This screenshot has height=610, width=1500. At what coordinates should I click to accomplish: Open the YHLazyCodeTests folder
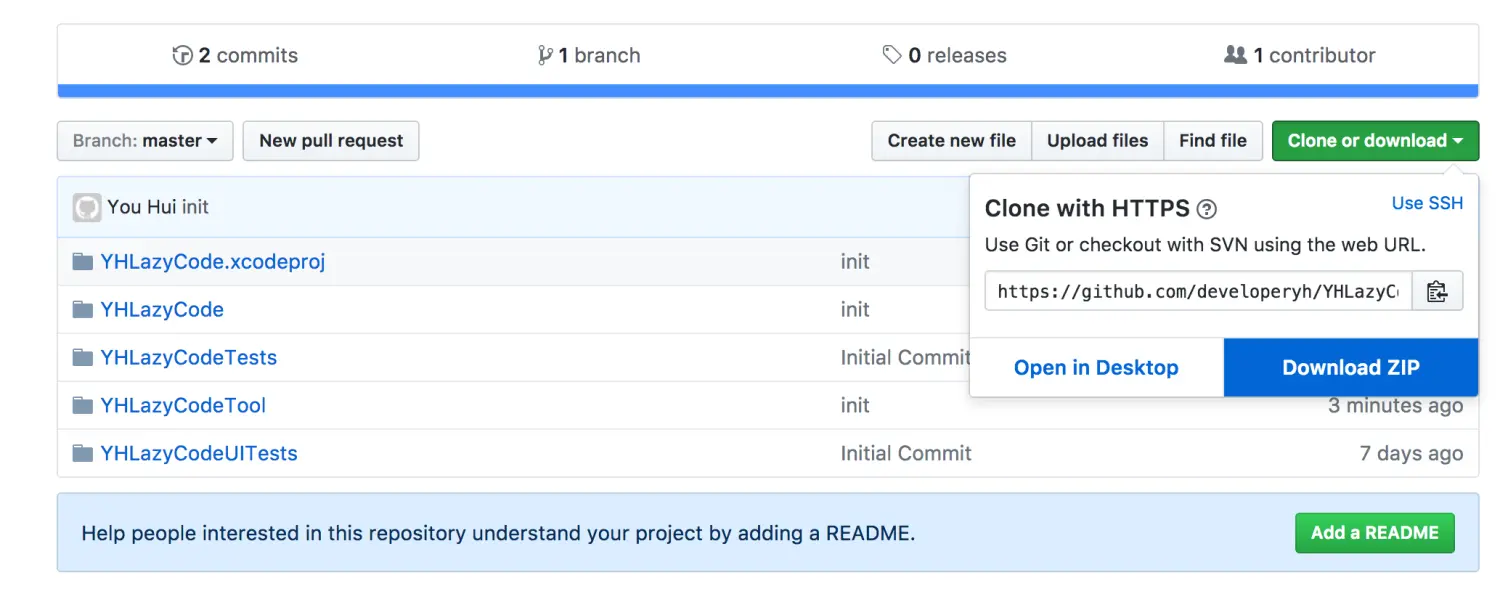(x=189, y=358)
